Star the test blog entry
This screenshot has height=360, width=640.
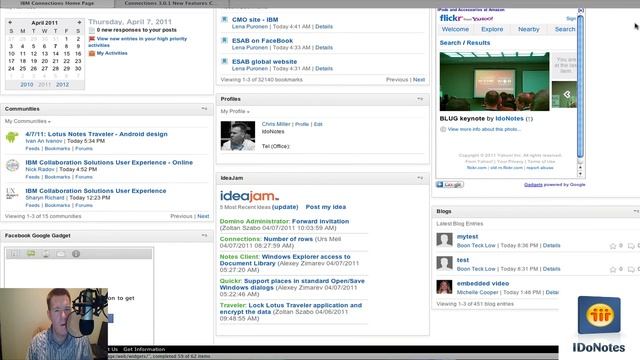[613, 269]
